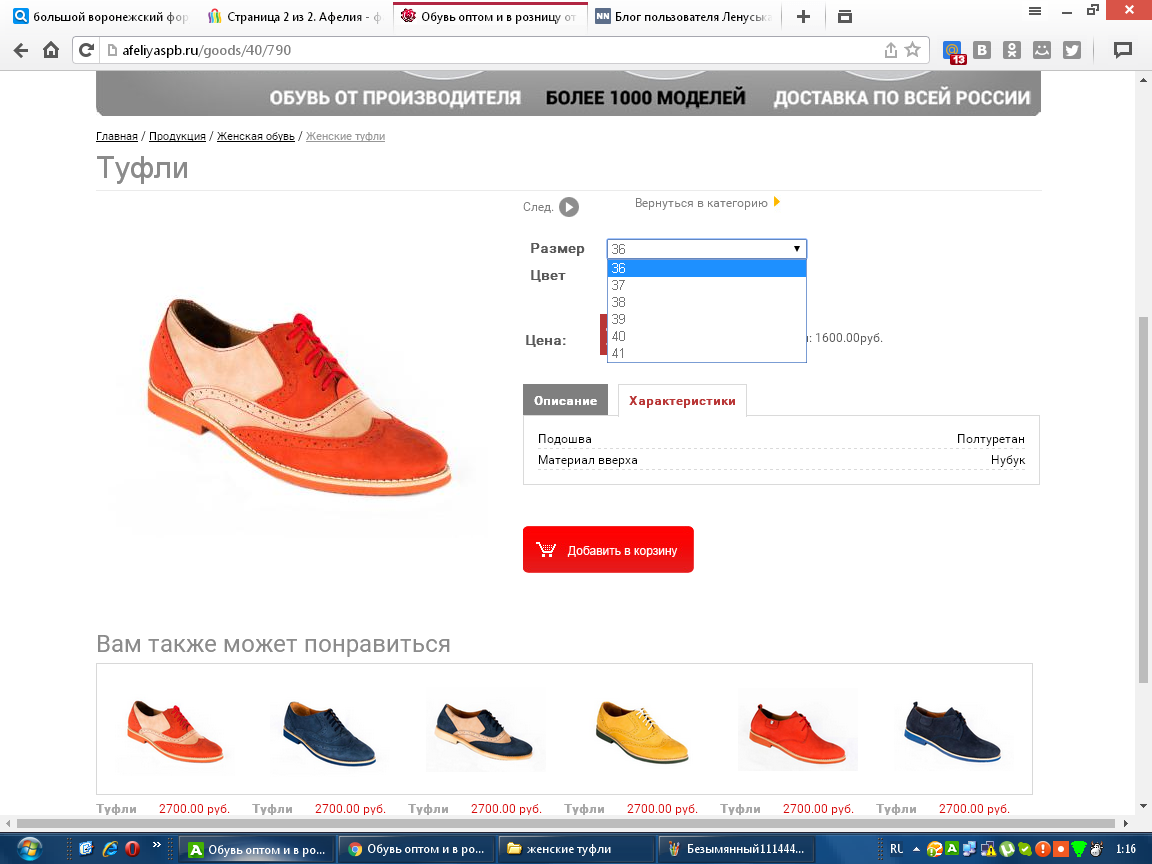Switch to the Блог пользователя browser tab
This screenshot has width=1152, height=864.
684,16
